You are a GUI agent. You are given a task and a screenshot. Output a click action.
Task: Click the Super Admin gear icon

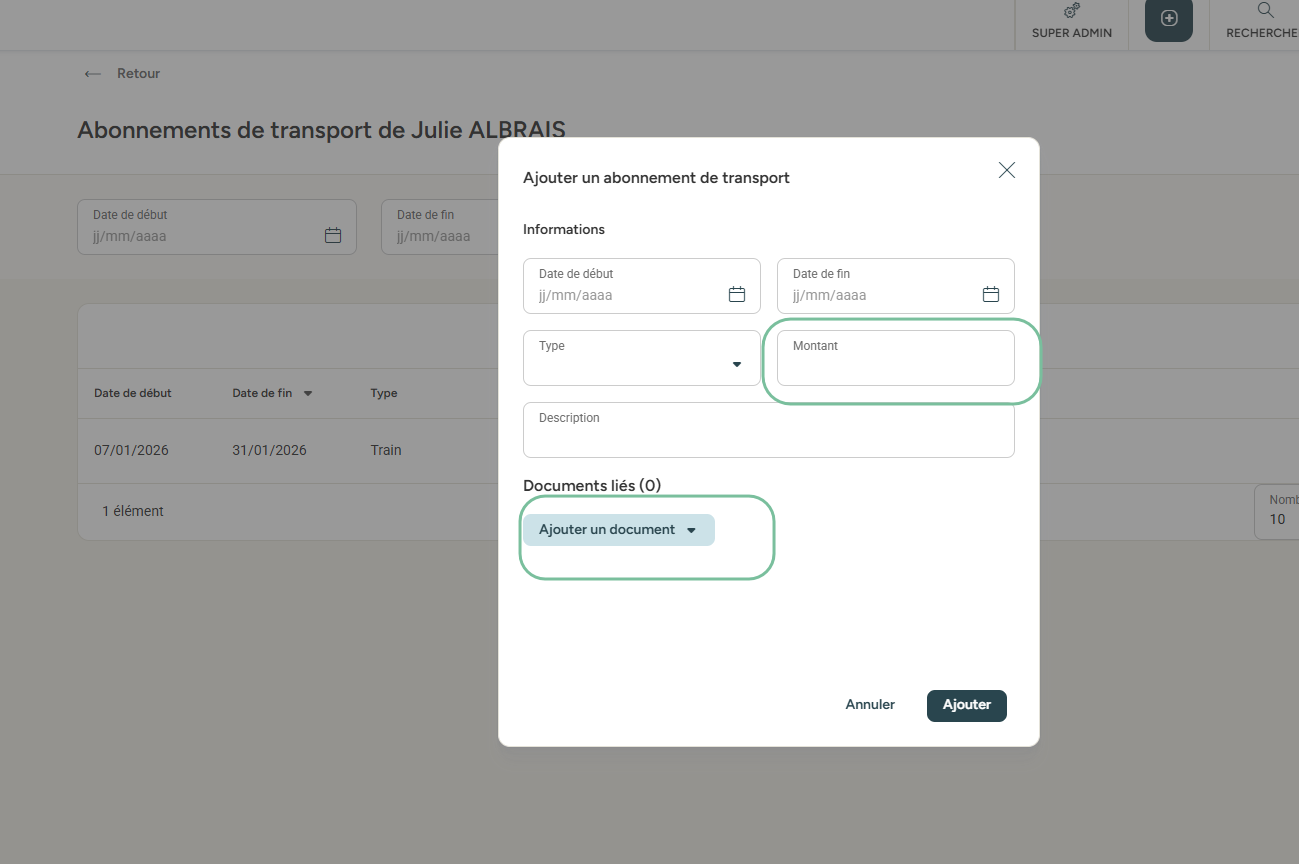pos(1072,12)
